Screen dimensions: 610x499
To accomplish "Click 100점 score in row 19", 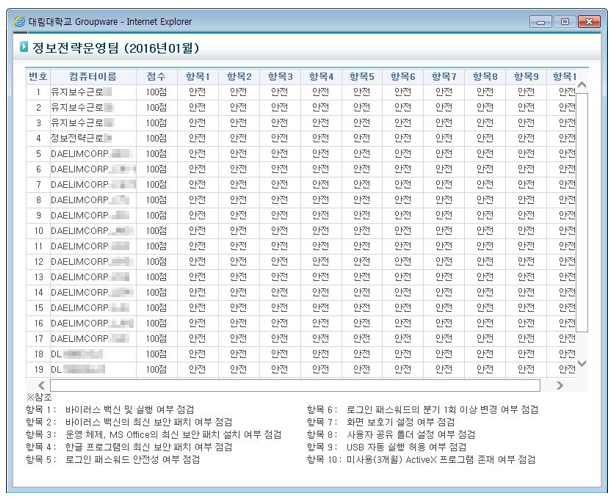I will click(x=156, y=369).
